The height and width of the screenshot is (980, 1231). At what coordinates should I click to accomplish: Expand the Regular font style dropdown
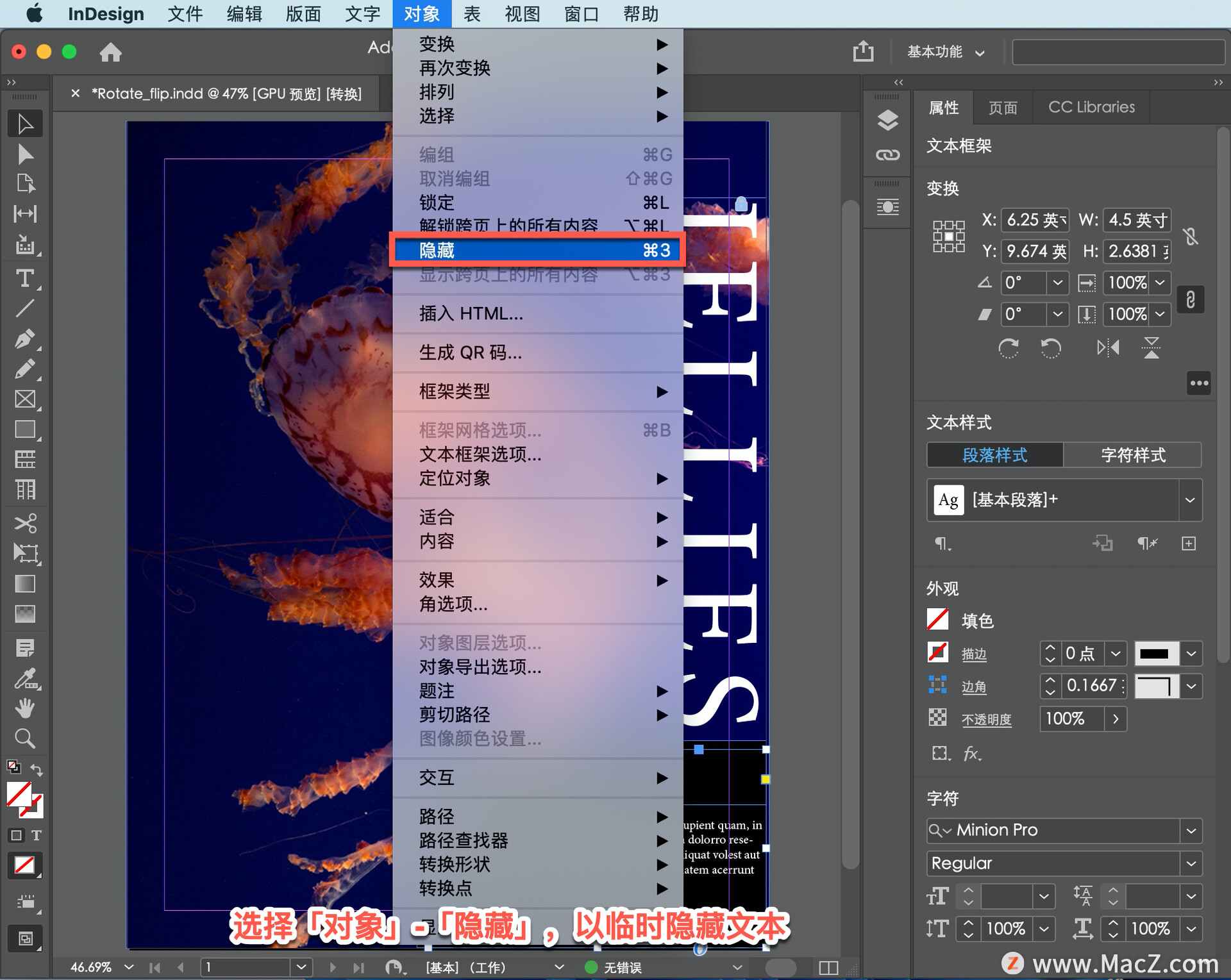coord(1191,863)
